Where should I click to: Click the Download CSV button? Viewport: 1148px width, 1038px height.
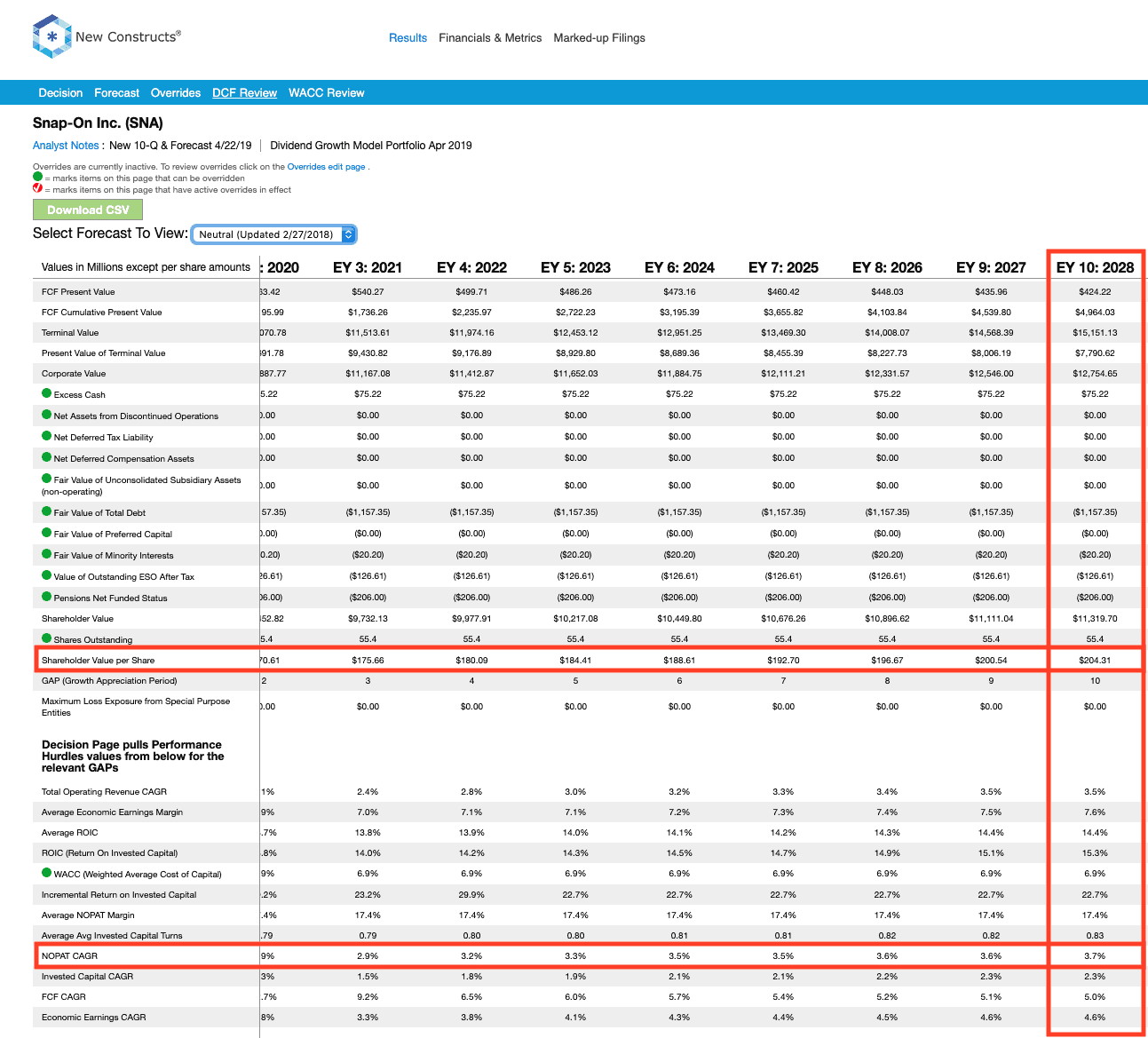point(88,210)
